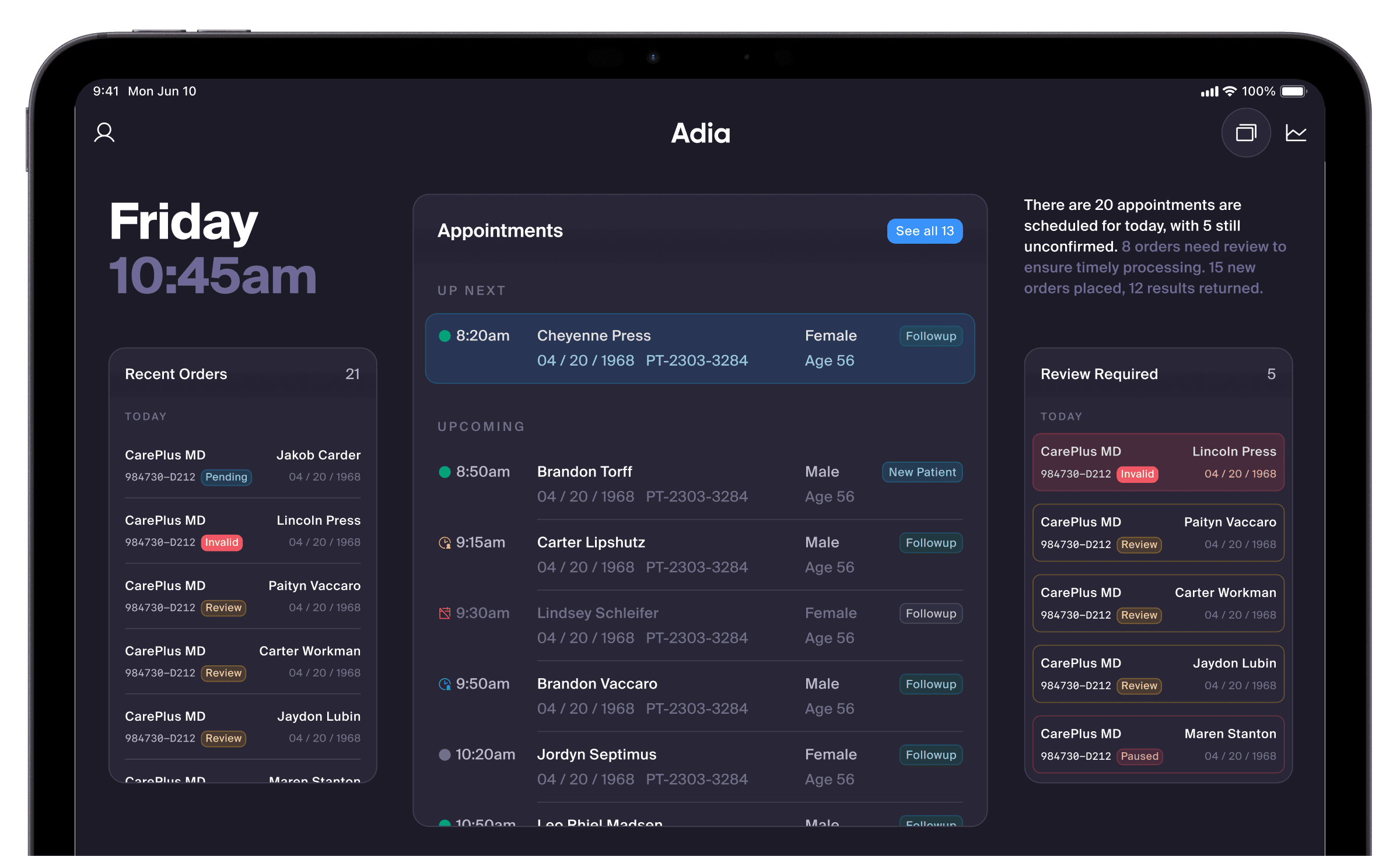Open the user profile icon
This screenshot has width=1400, height=856.
click(x=105, y=133)
